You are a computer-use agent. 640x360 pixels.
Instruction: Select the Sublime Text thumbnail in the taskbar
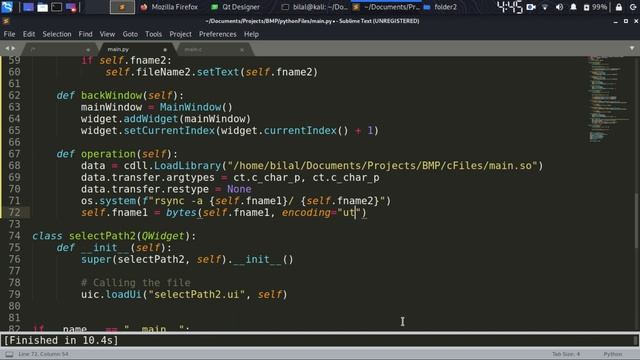(x=122, y=7)
